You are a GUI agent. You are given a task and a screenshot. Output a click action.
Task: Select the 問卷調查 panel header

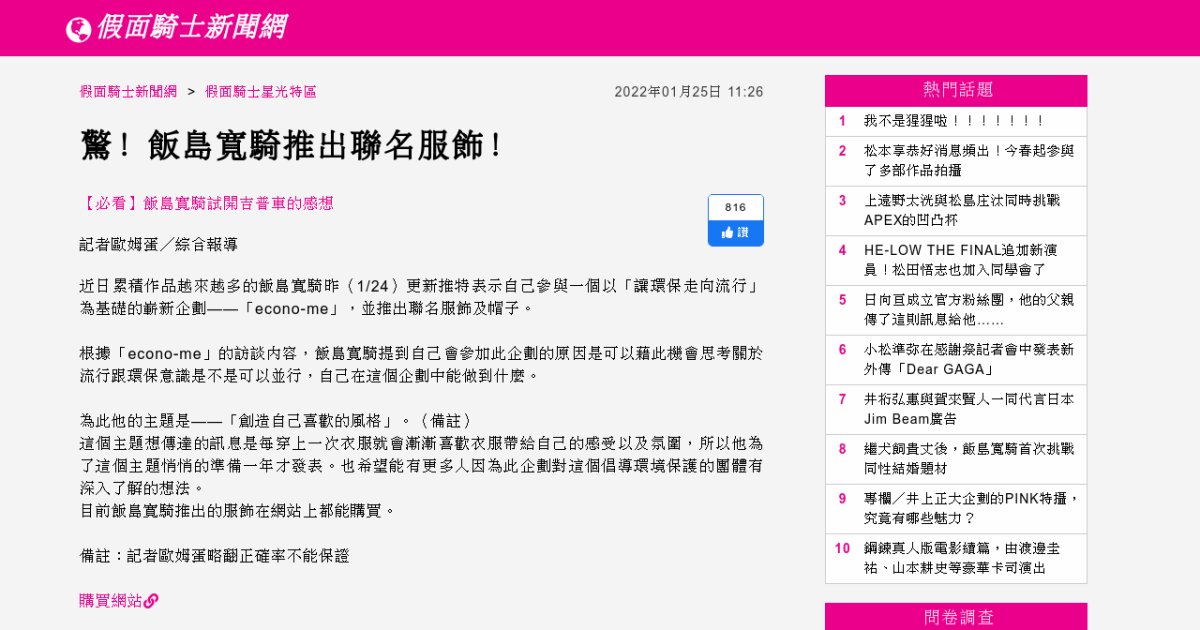(955, 618)
